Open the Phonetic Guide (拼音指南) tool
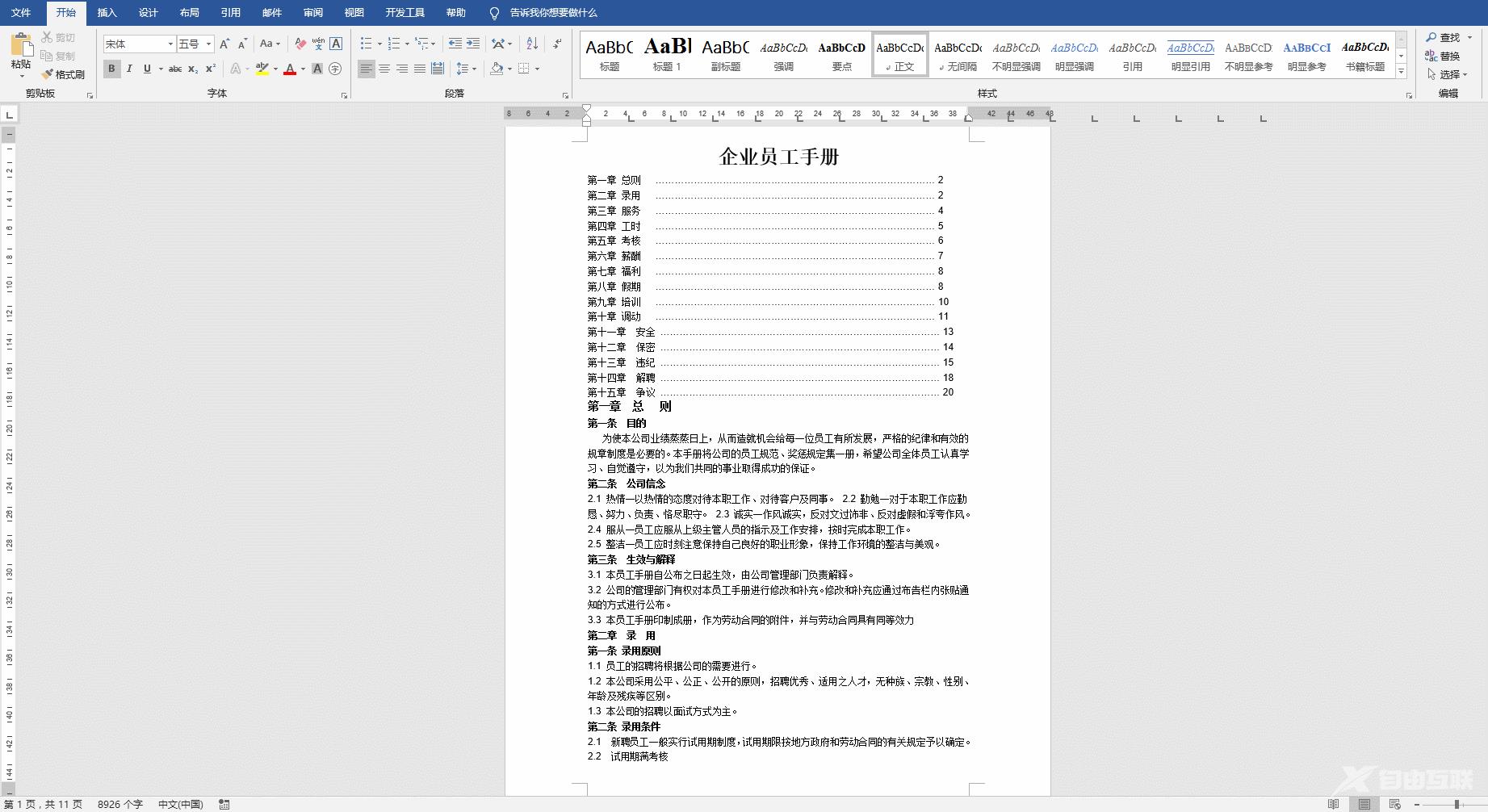This screenshot has height=812, width=1488. pos(318,44)
